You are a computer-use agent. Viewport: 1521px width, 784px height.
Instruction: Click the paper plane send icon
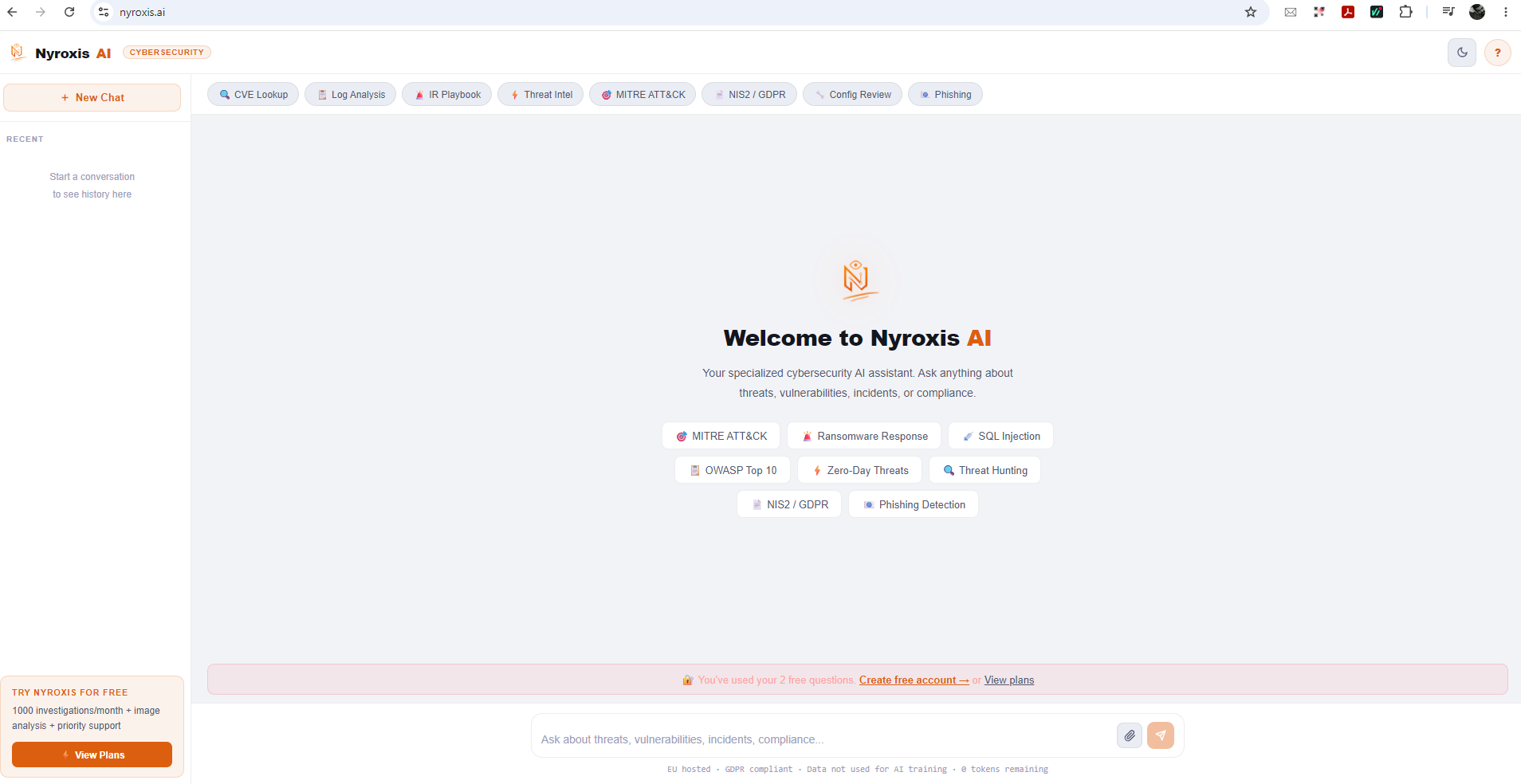[1161, 735]
